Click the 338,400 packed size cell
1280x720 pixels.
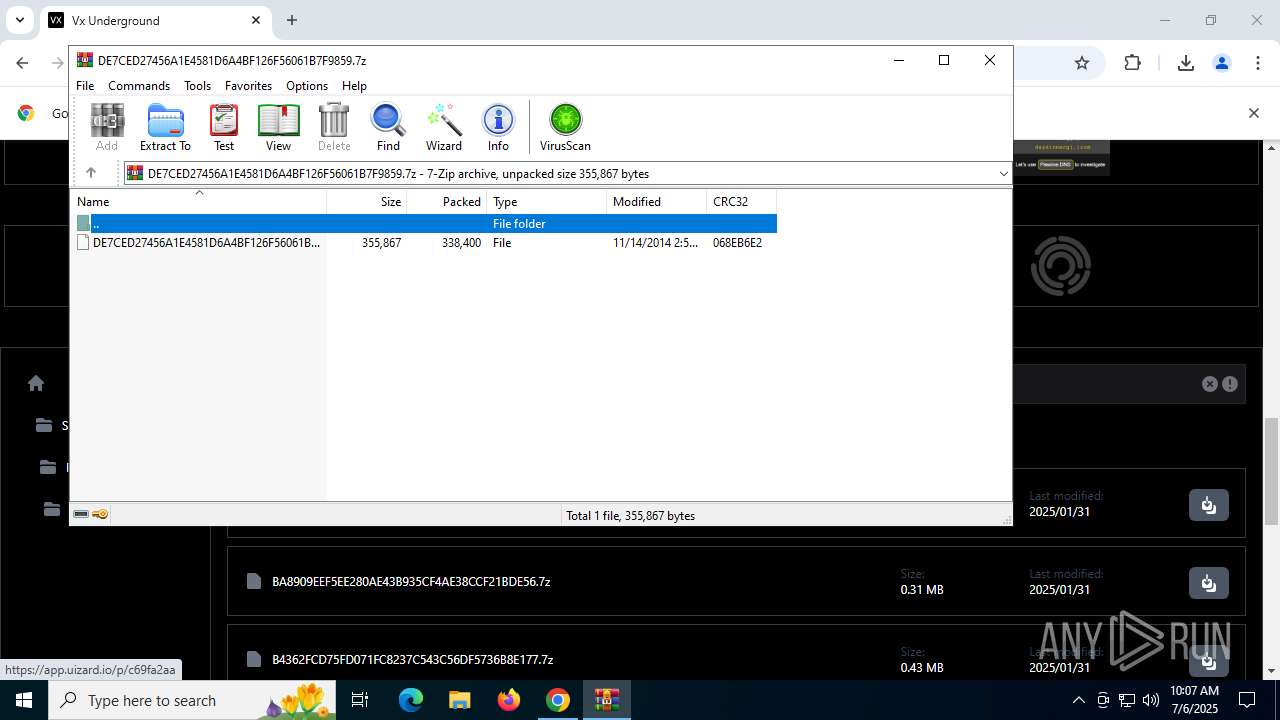461,243
